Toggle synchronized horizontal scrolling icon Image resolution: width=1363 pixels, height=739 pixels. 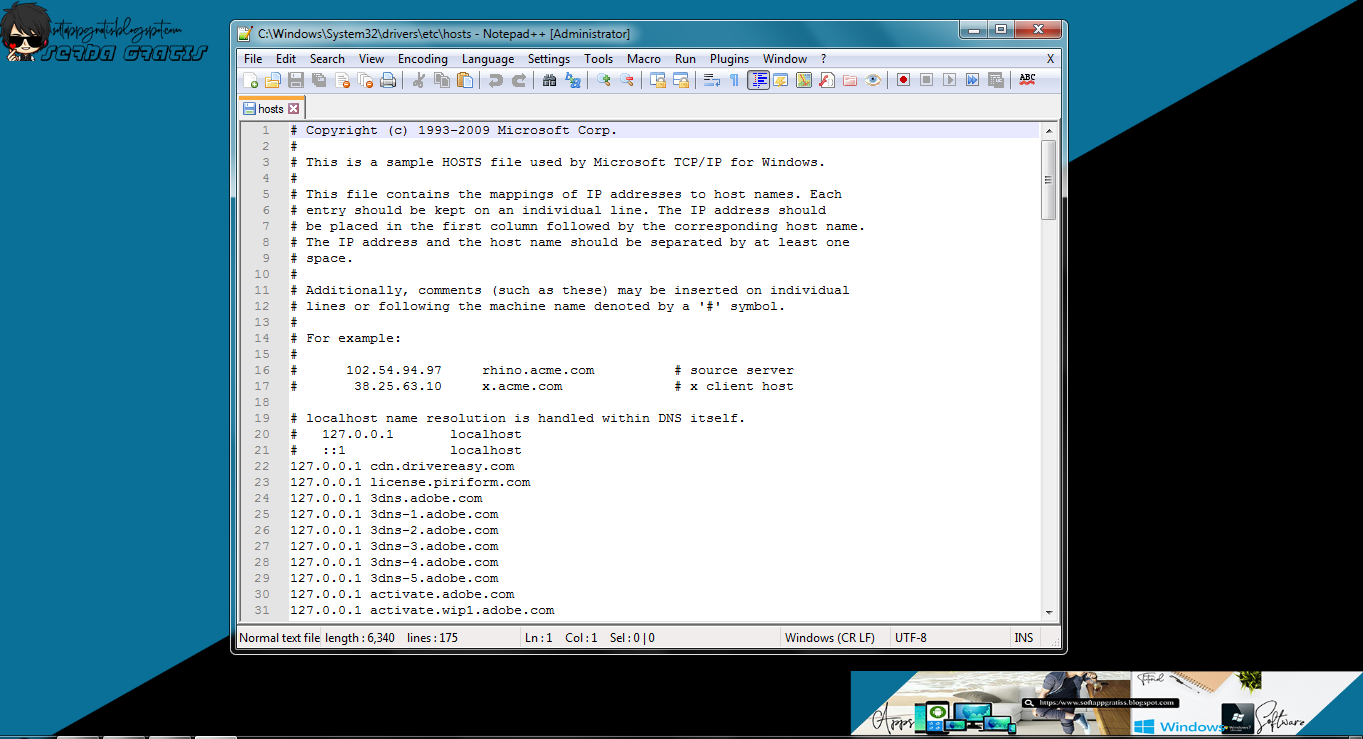[681, 80]
